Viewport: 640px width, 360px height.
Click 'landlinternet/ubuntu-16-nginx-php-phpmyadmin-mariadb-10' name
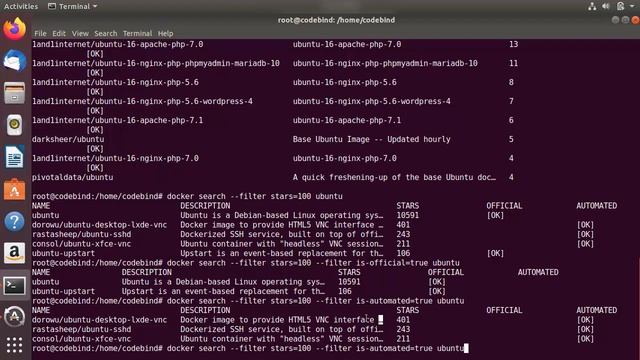coord(156,63)
